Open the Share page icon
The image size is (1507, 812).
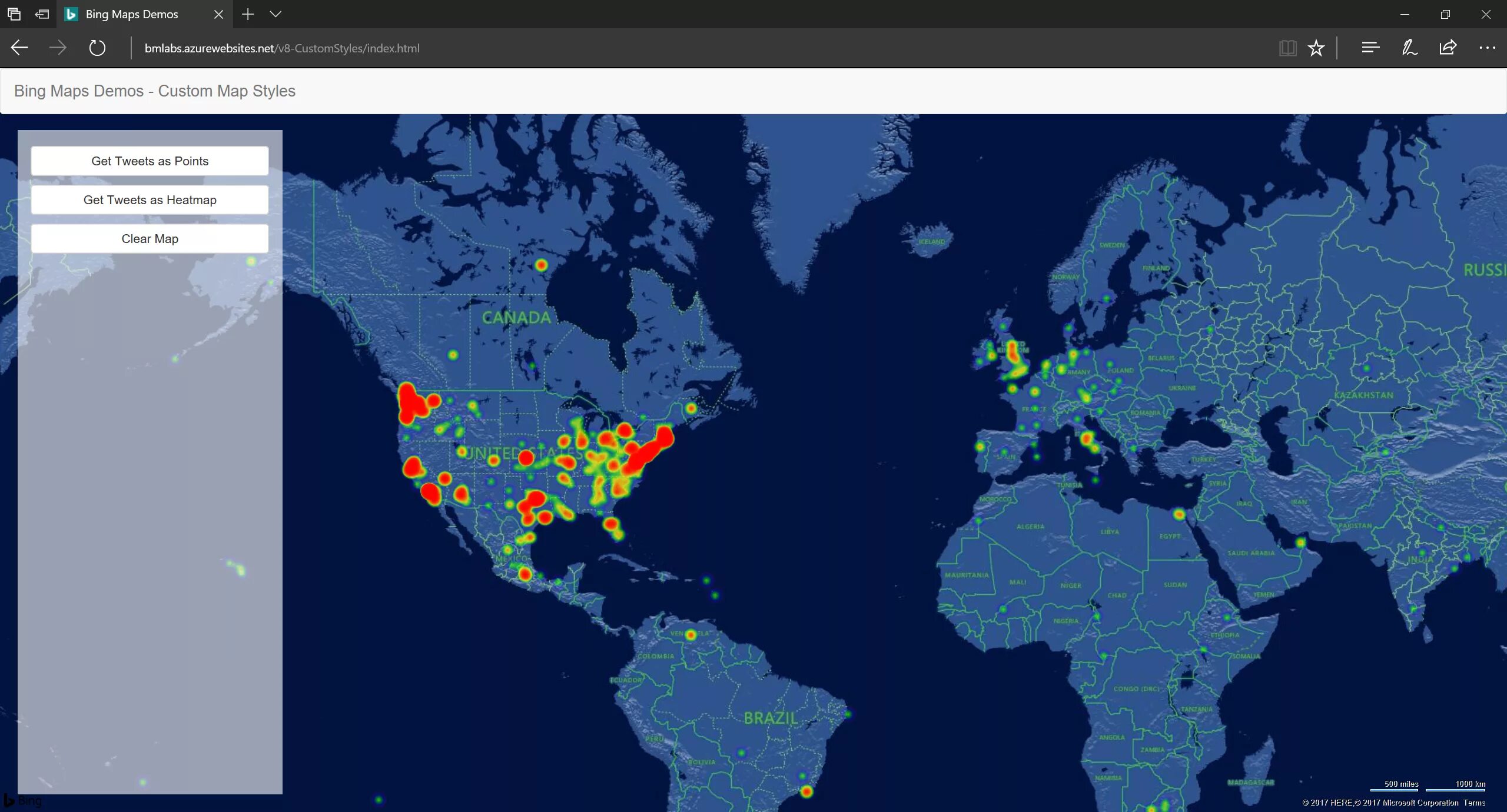[1448, 48]
